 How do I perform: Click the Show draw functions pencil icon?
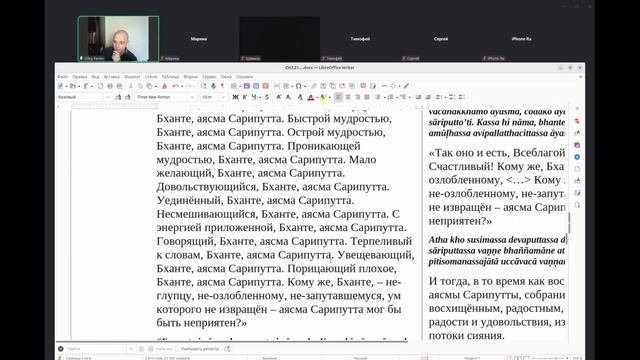tap(406, 86)
